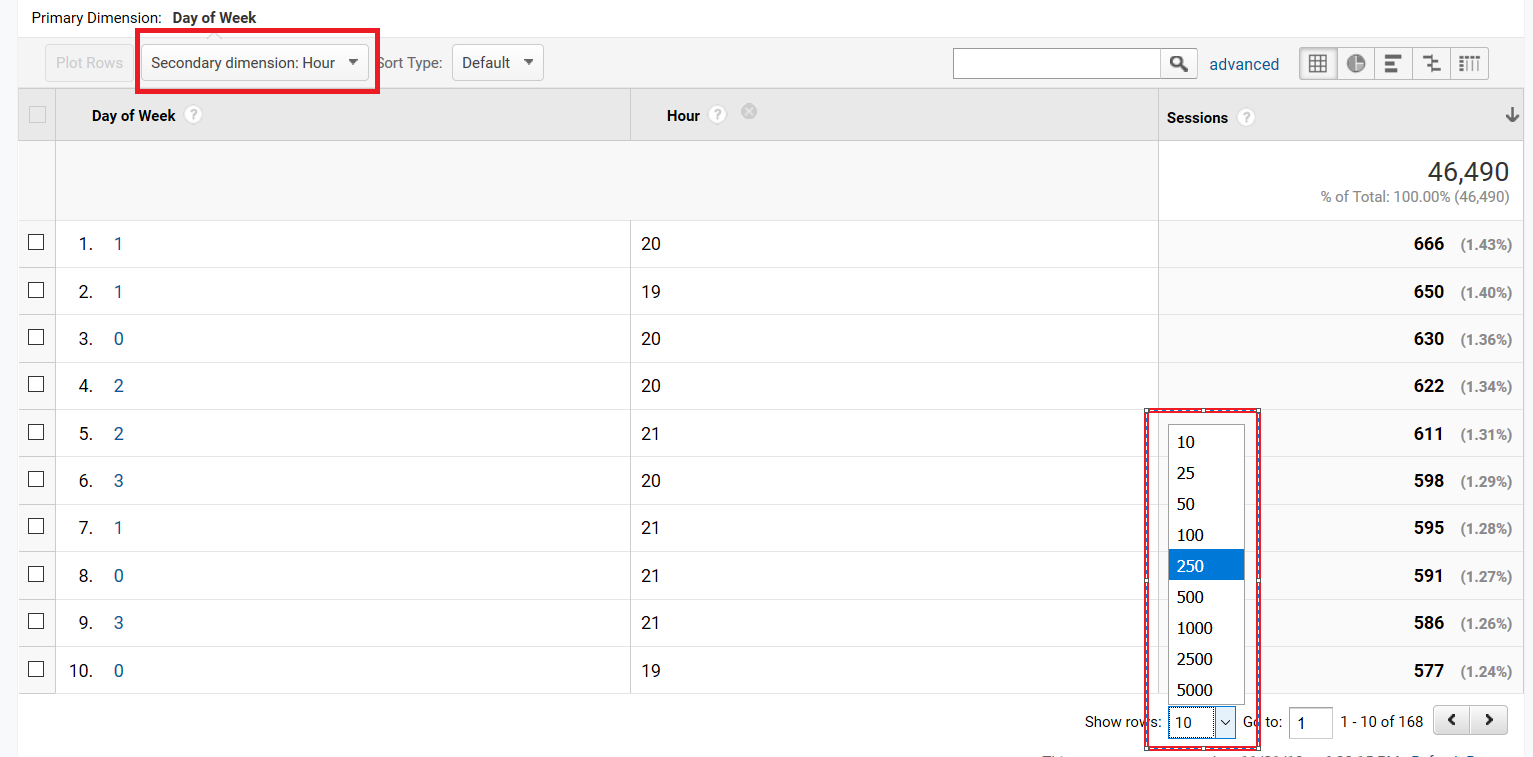
Task: Click the search magnifier icon
Action: pyautogui.click(x=1179, y=64)
